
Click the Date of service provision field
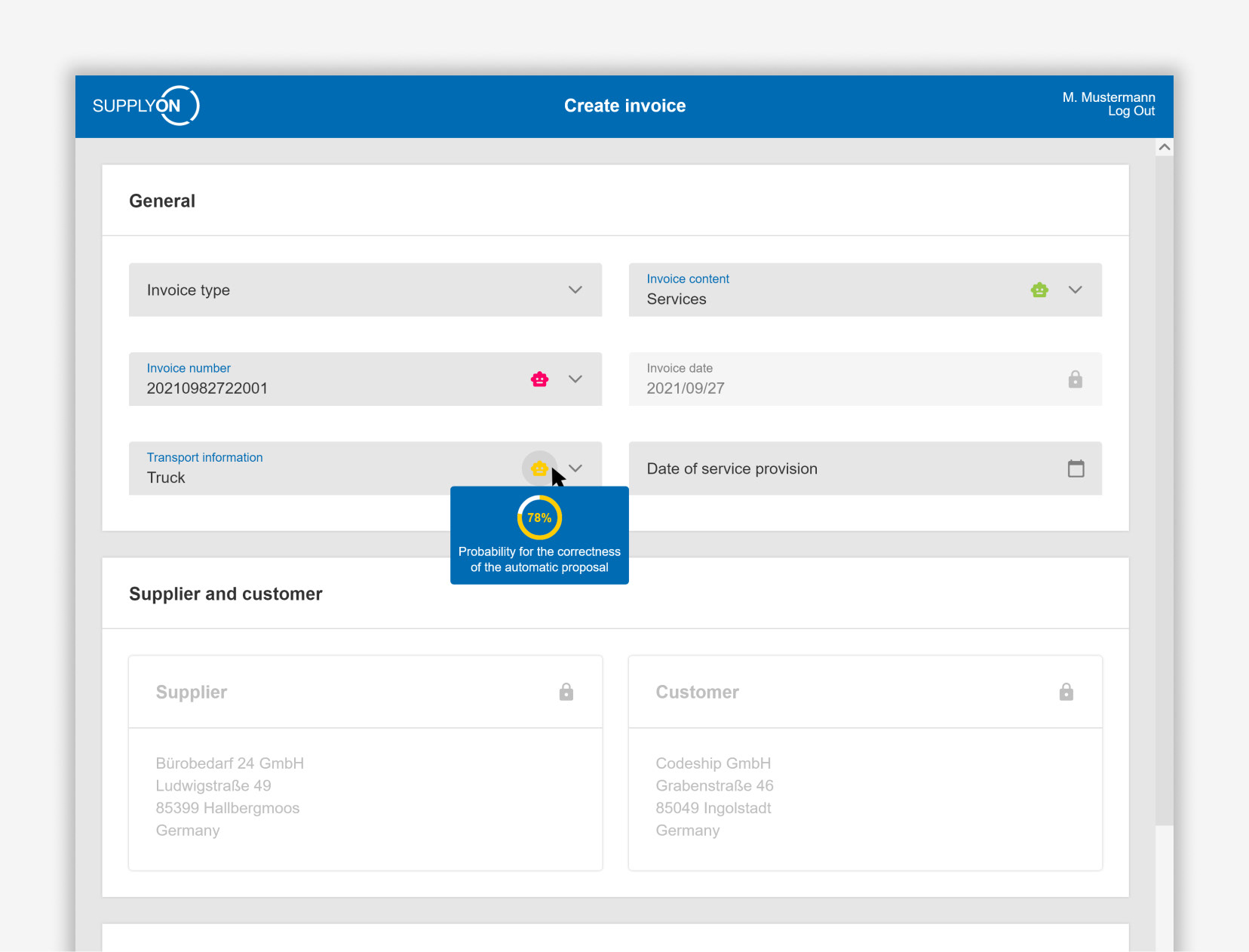pos(865,468)
